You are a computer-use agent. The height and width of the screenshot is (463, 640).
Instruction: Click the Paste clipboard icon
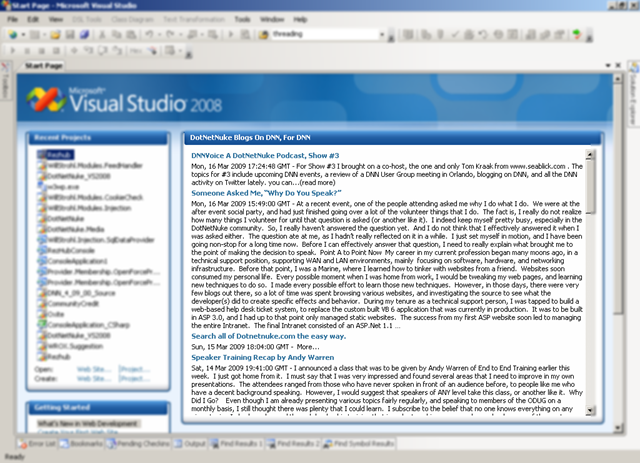[131, 35]
